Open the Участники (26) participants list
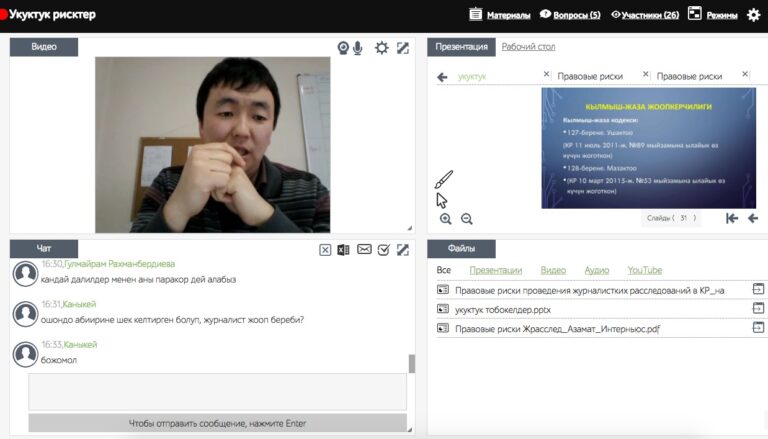768x439 pixels. tap(644, 15)
